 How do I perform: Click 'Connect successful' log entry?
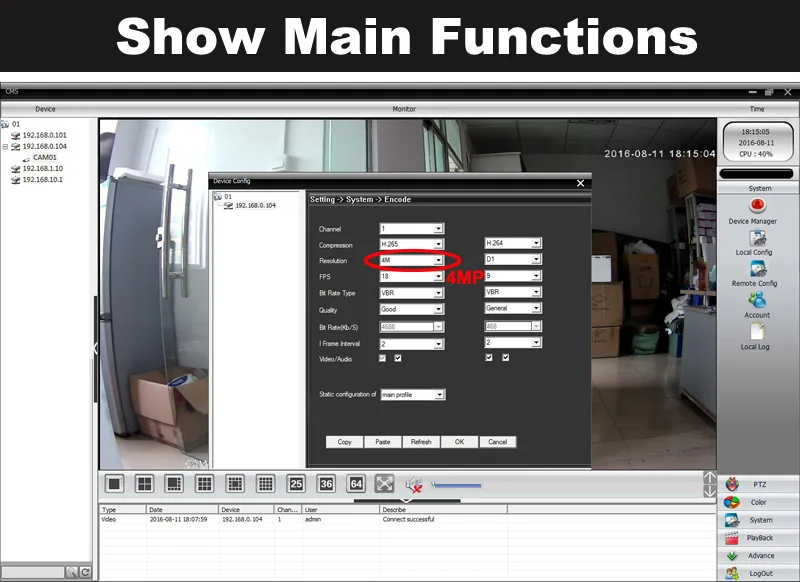tap(408, 519)
